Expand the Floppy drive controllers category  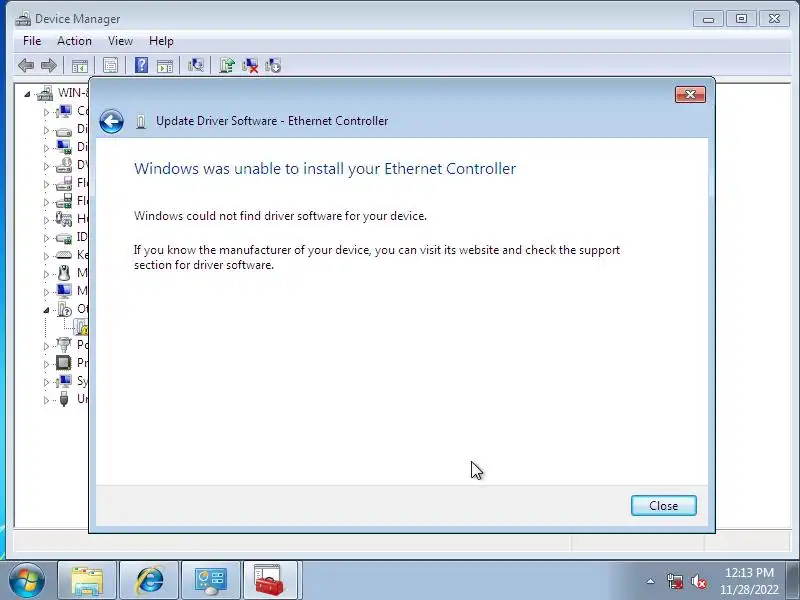[46, 202]
